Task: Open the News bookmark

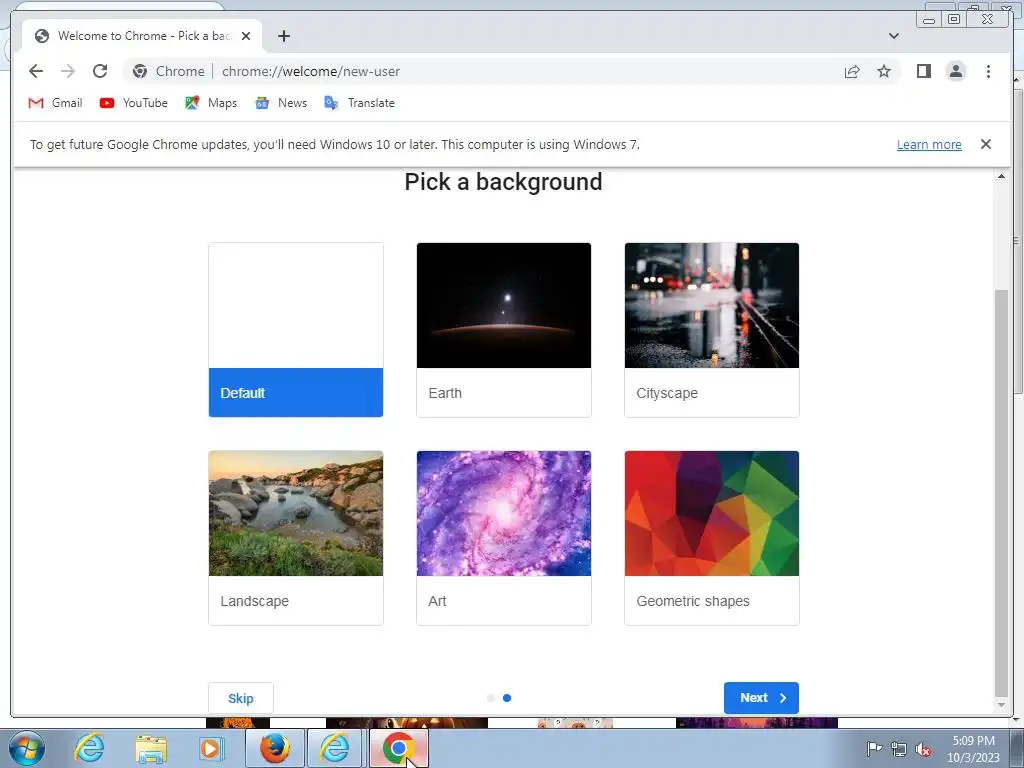Action: (281, 103)
